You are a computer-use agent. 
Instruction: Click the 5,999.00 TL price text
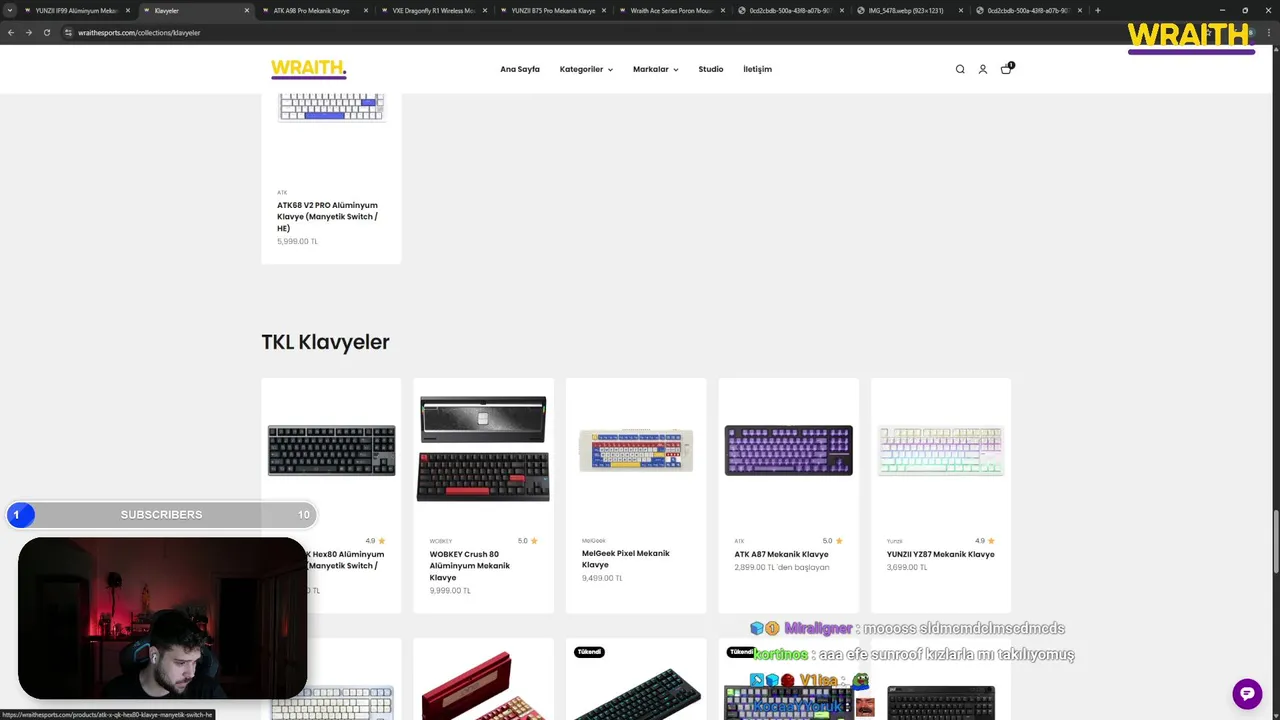point(297,241)
